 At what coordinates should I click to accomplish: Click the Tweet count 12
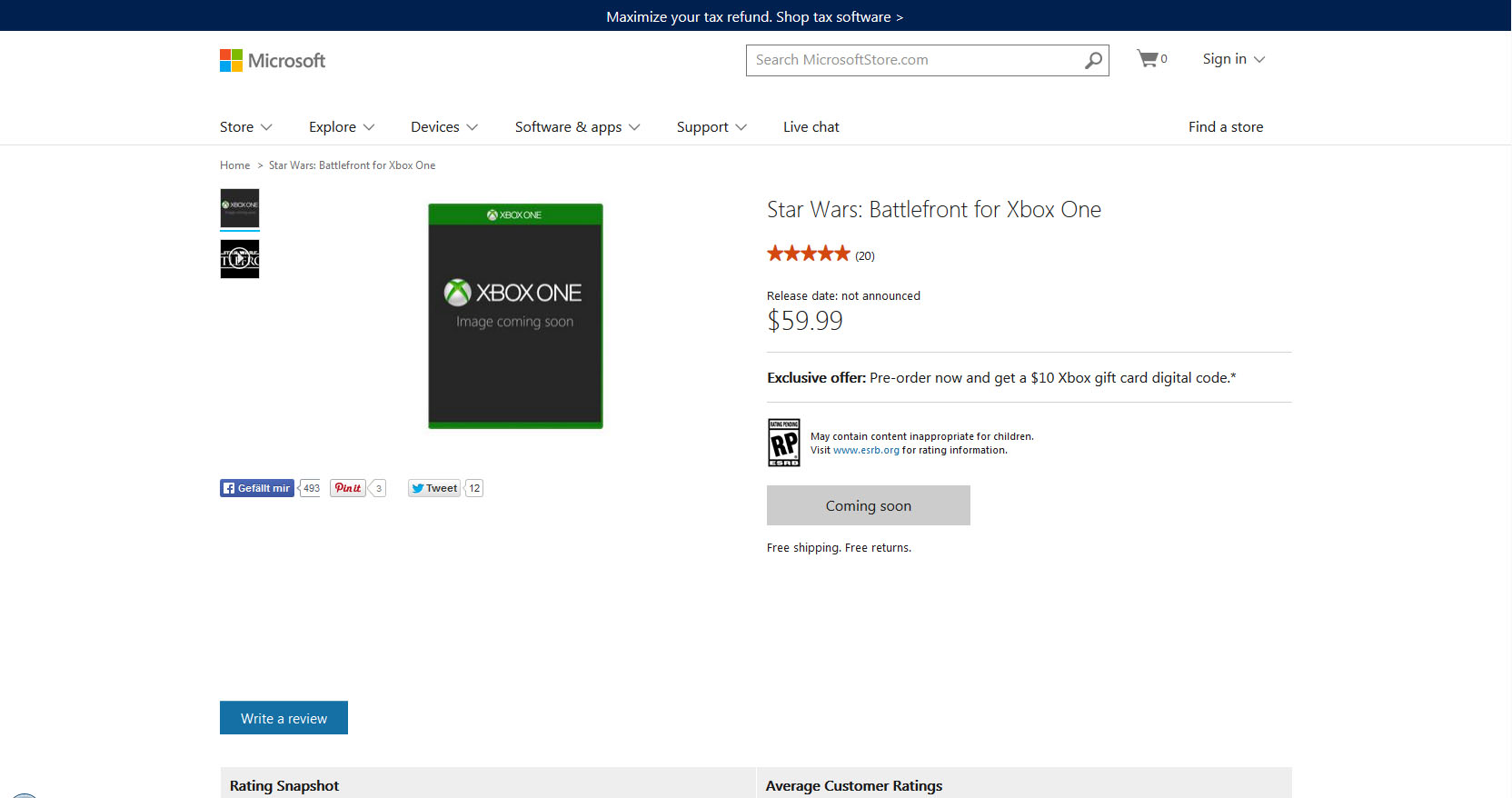(474, 488)
